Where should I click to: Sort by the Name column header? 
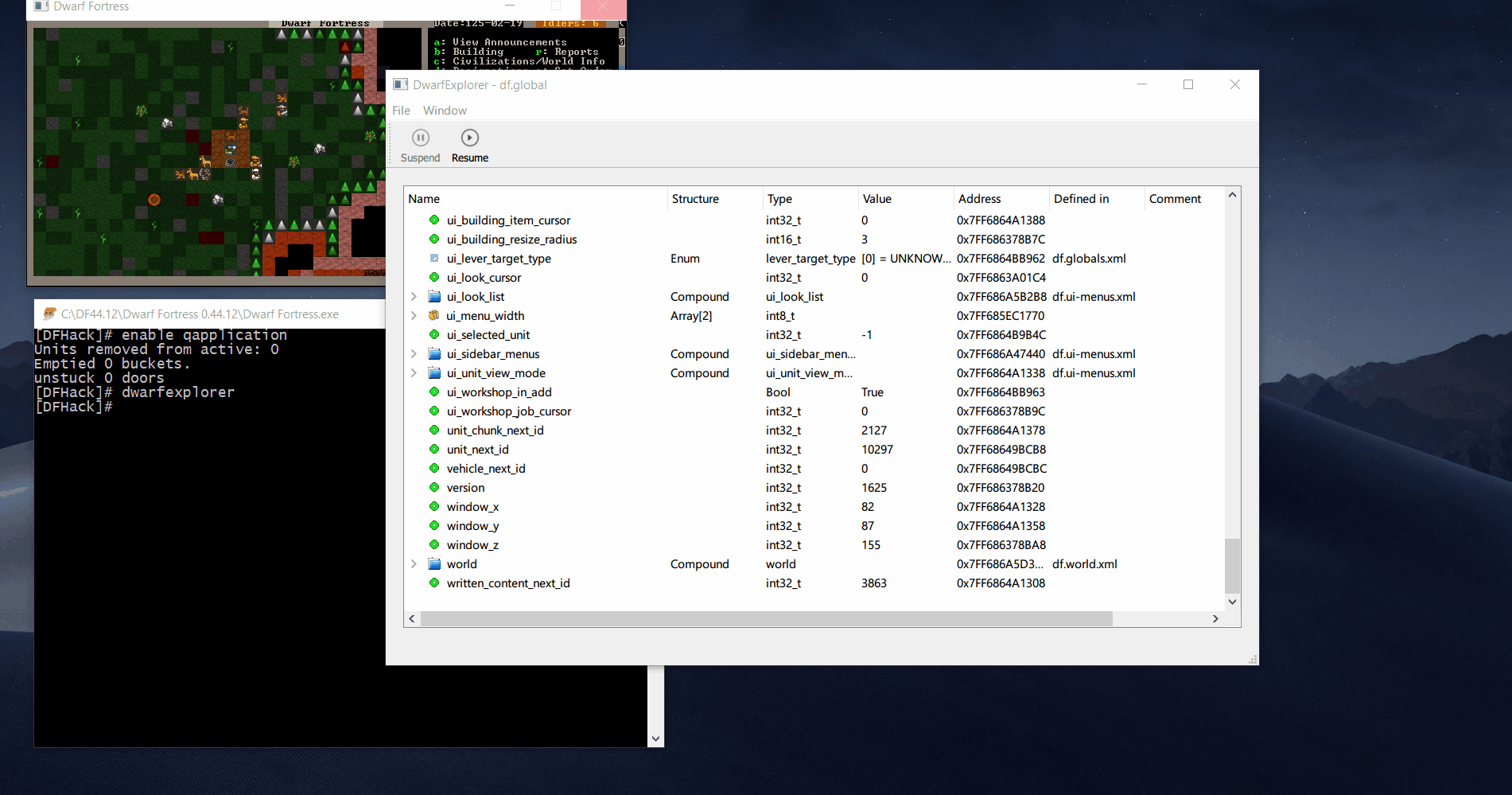[x=535, y=199]
